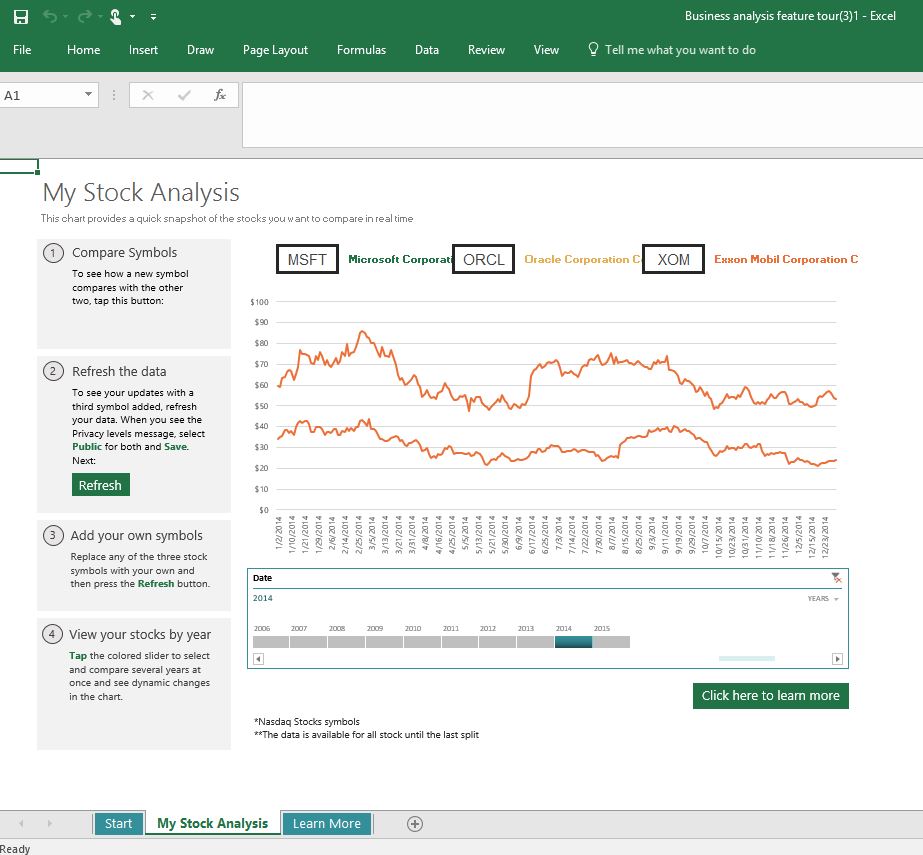Open the File menu

tap(22, 50)
